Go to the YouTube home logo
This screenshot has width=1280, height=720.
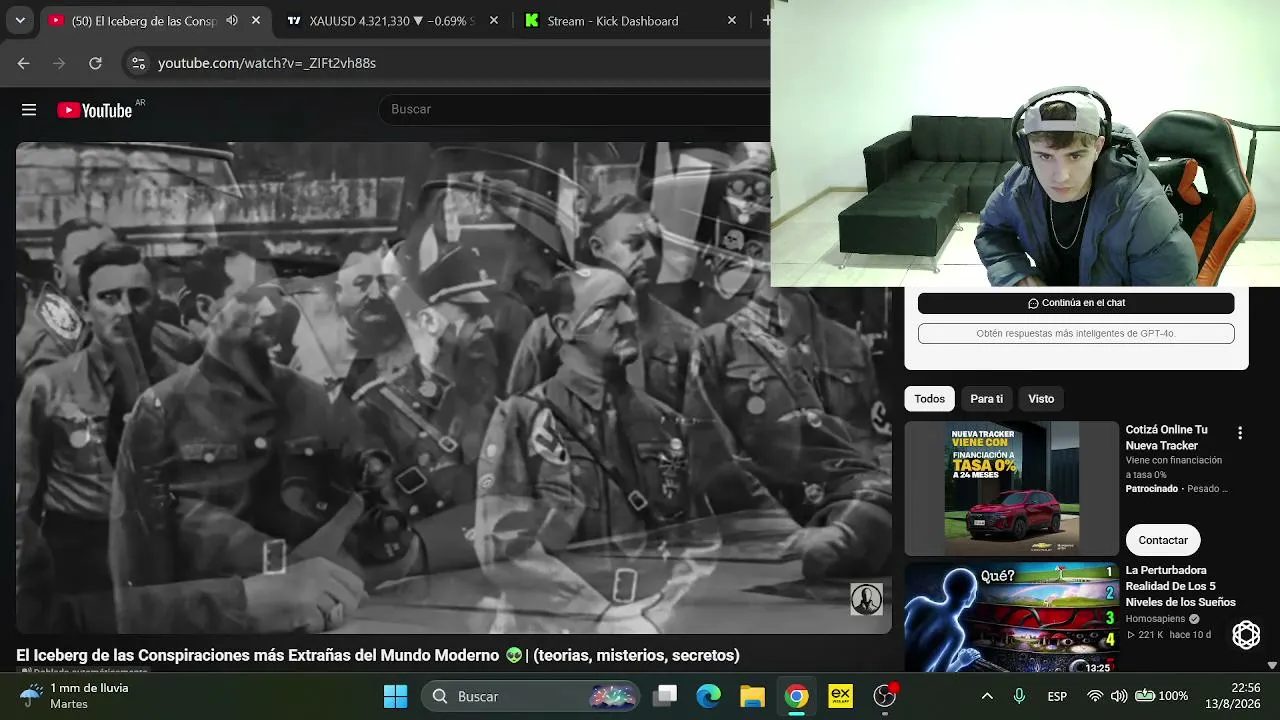(95, 110)
